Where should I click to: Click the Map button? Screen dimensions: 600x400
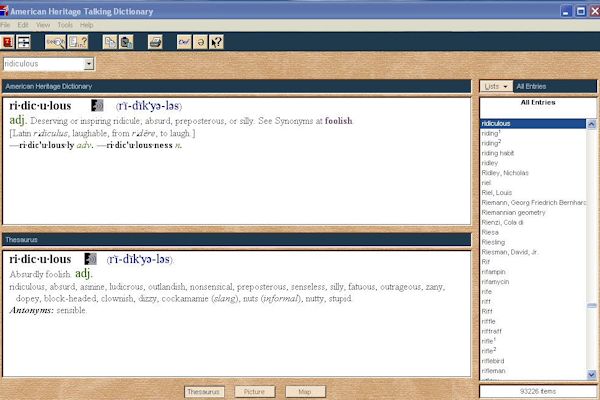(305, 392)
